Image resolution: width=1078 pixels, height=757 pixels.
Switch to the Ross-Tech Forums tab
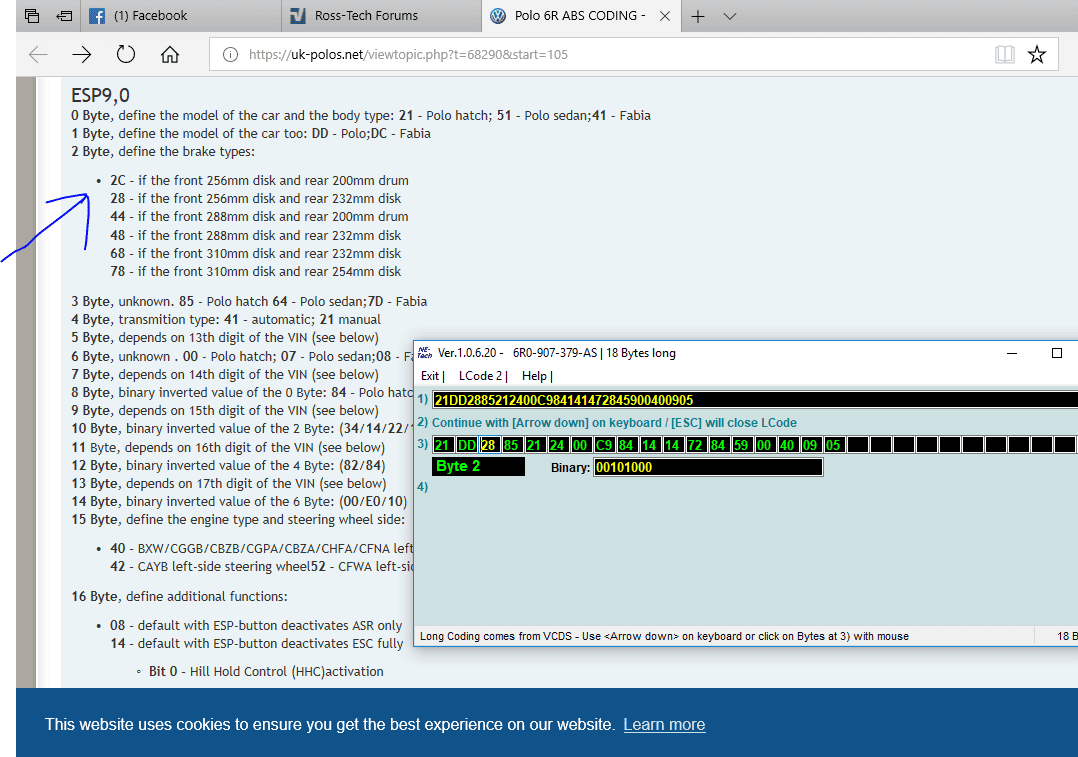tap(382, 16)
